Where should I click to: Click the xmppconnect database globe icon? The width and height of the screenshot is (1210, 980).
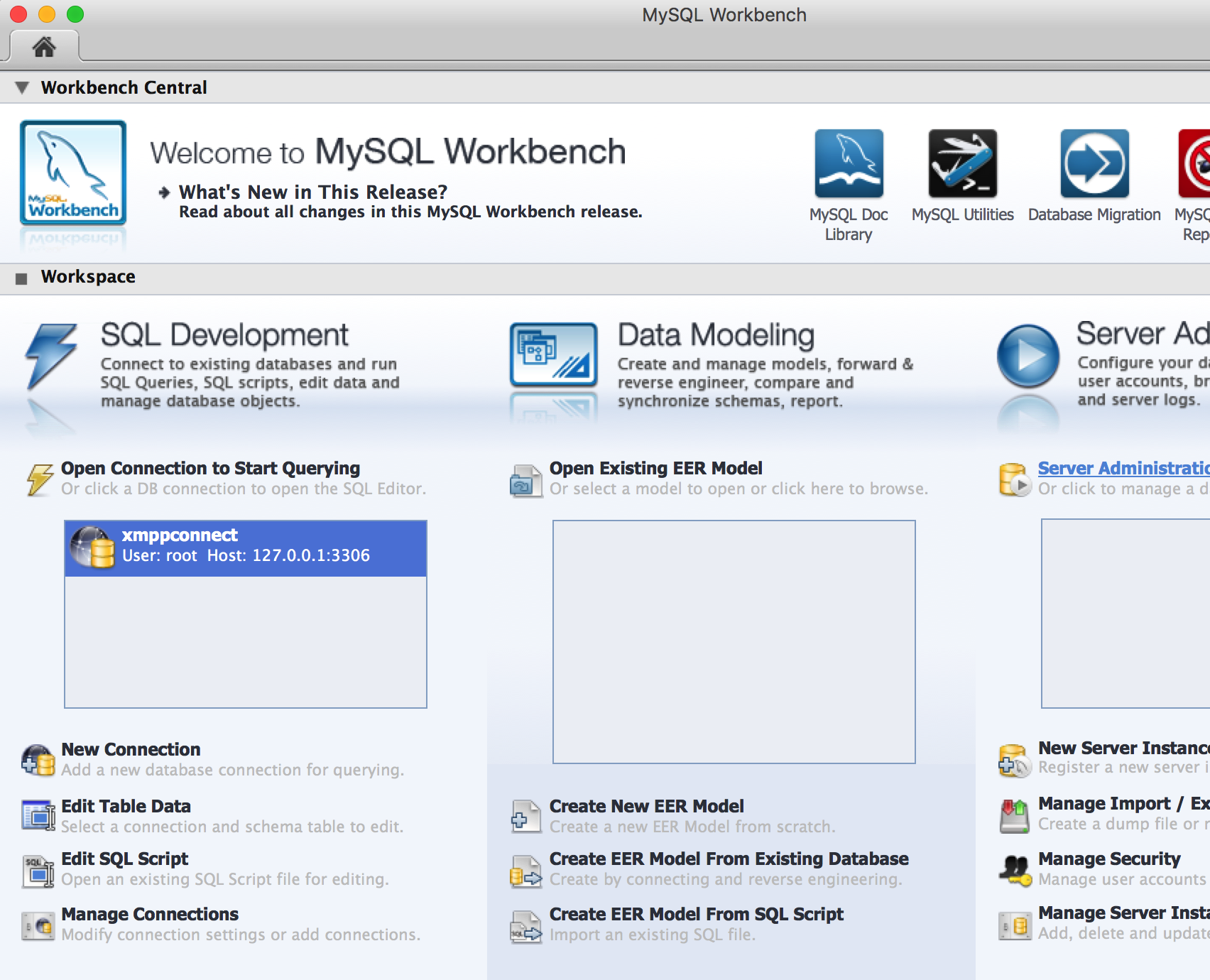click(92, 548)
